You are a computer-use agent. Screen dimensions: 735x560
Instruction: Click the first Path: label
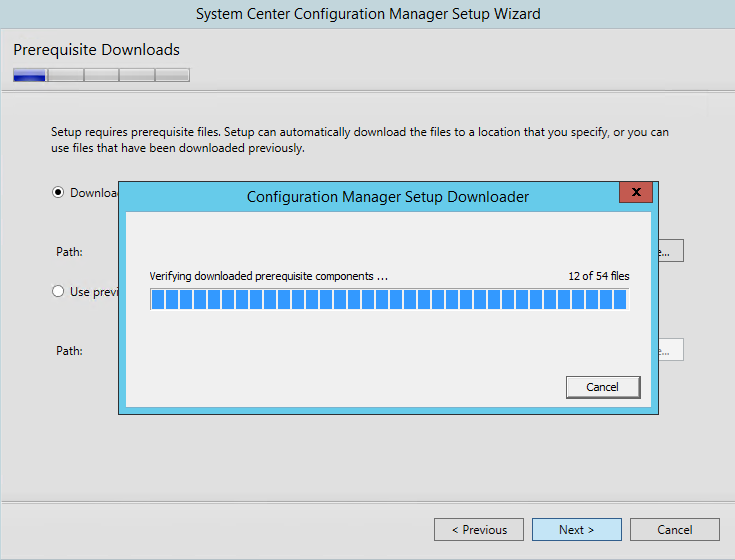coord(69,252)
